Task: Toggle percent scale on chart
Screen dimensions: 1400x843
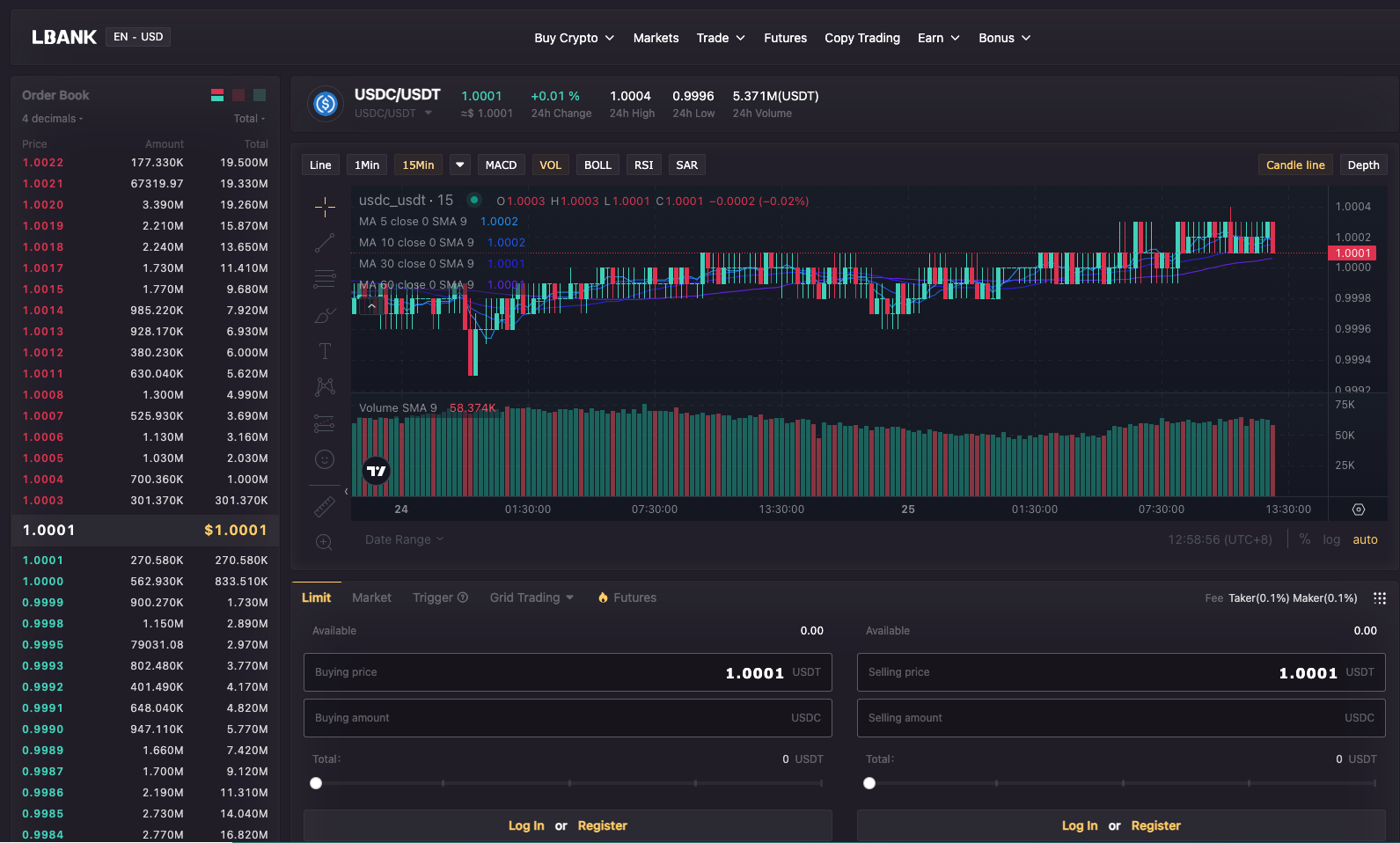Action: 1305,539
